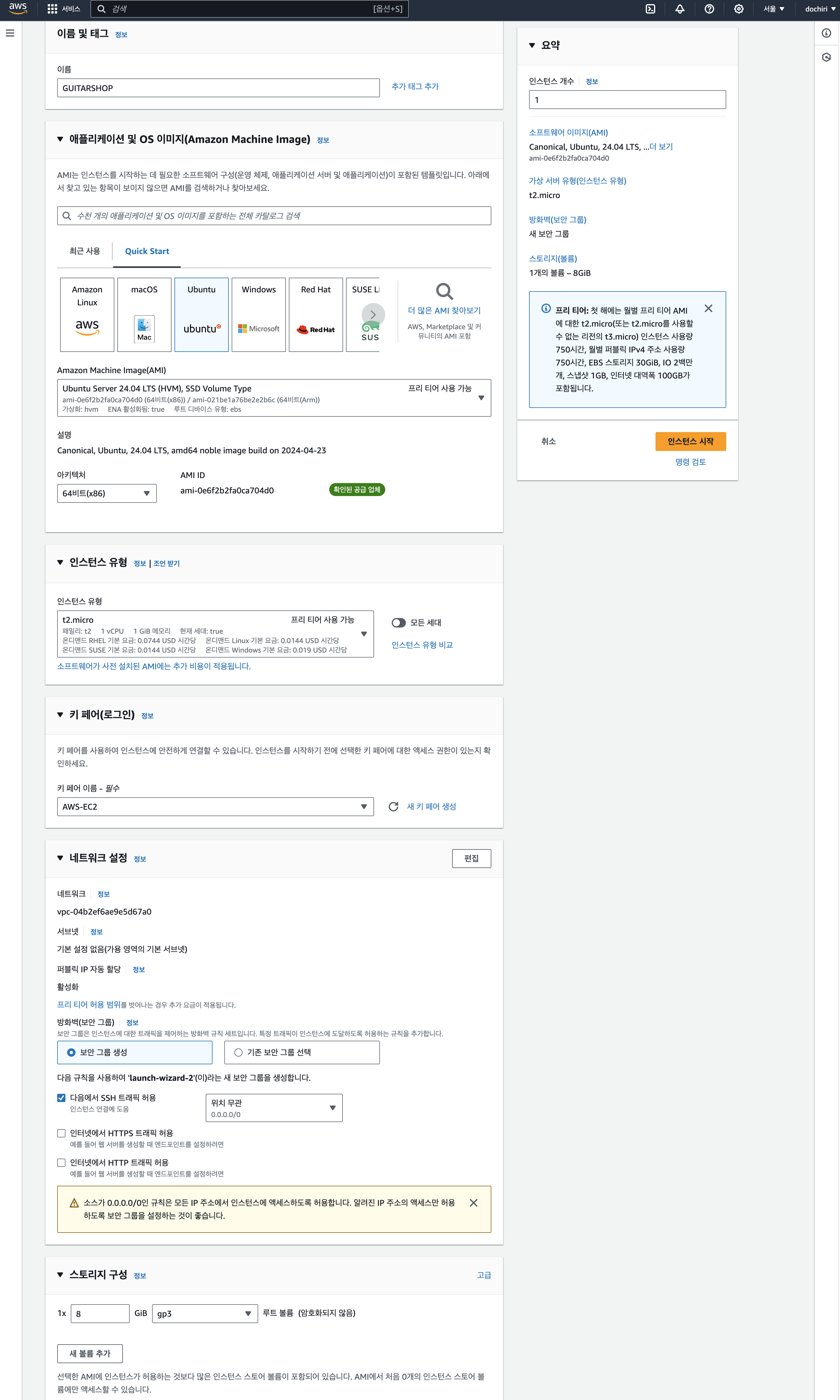Click the help question mark icon
This screenshot has height=1400, width=840.
[709, 9]
